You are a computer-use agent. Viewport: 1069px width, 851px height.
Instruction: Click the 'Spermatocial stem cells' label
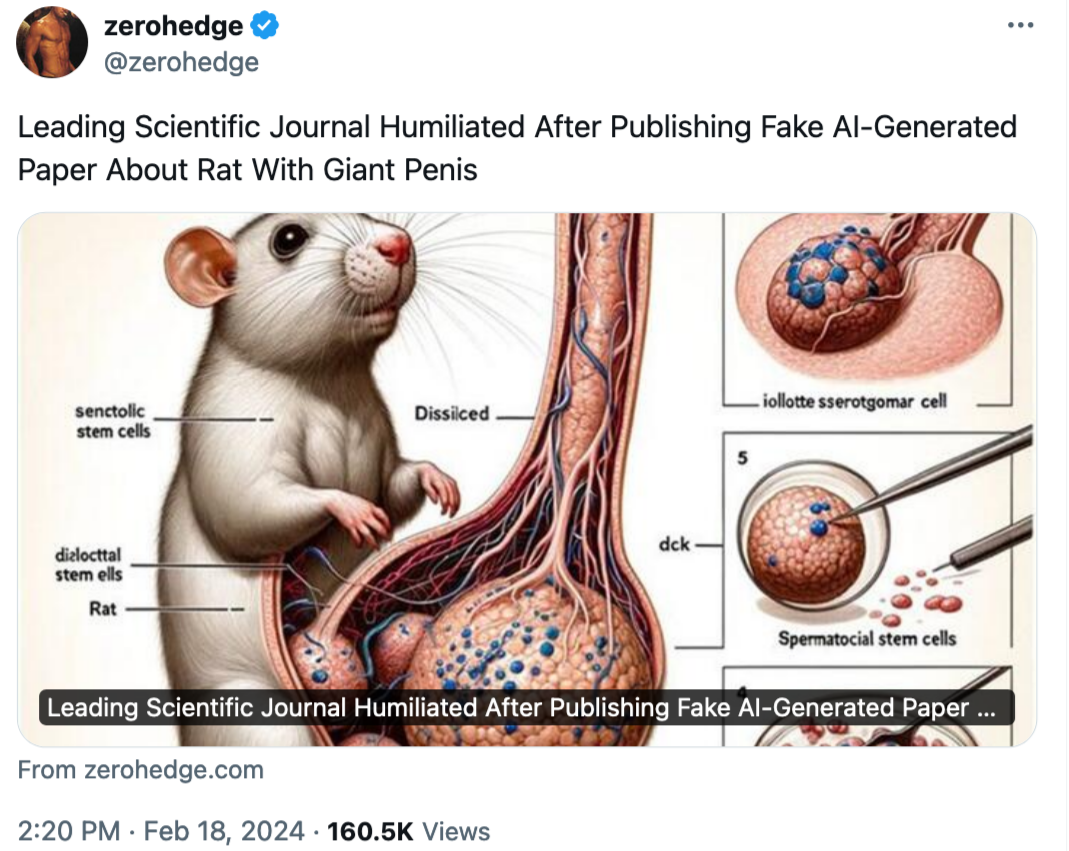coord(867,639)
